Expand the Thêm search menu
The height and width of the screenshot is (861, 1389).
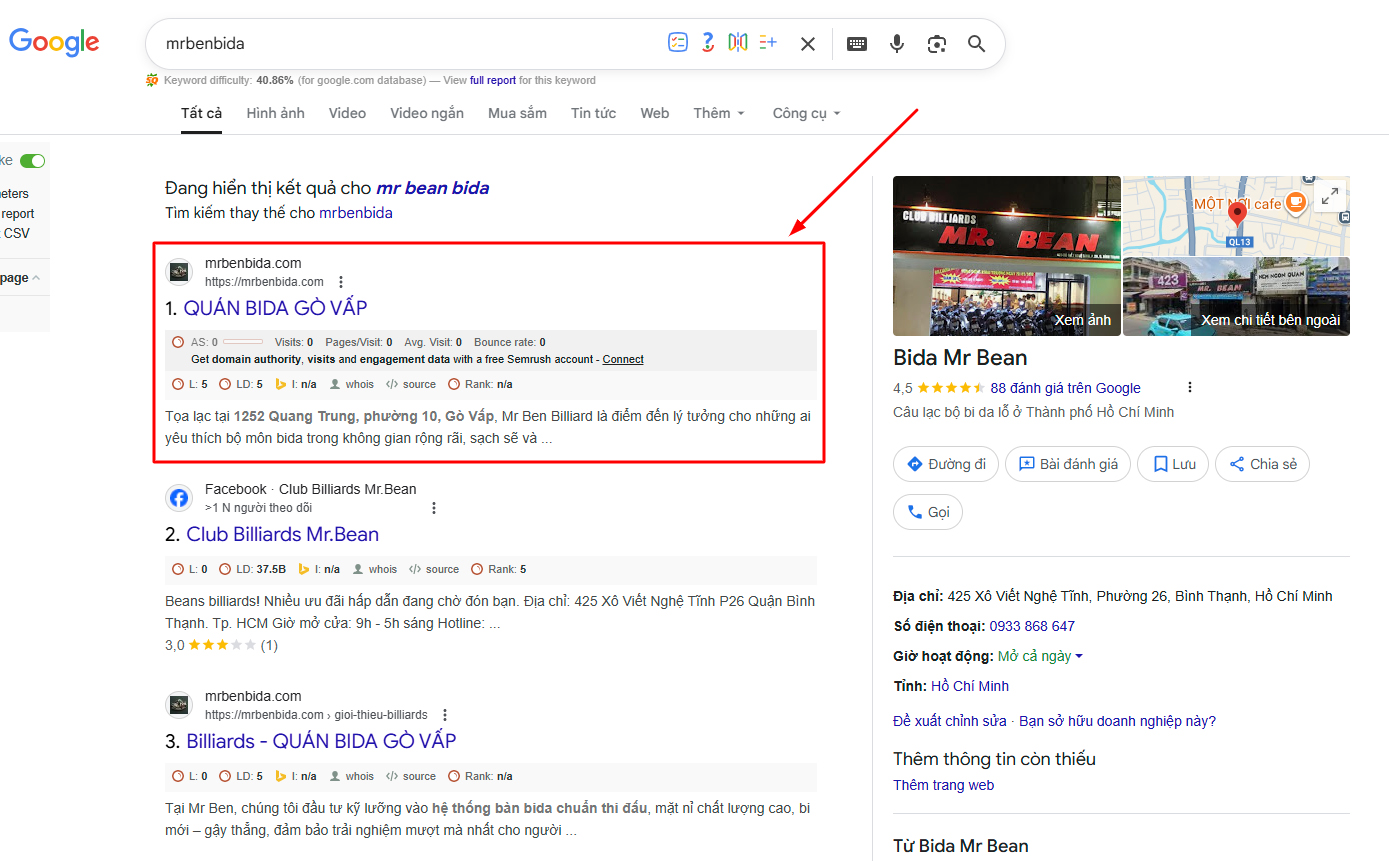coord(719,113)
